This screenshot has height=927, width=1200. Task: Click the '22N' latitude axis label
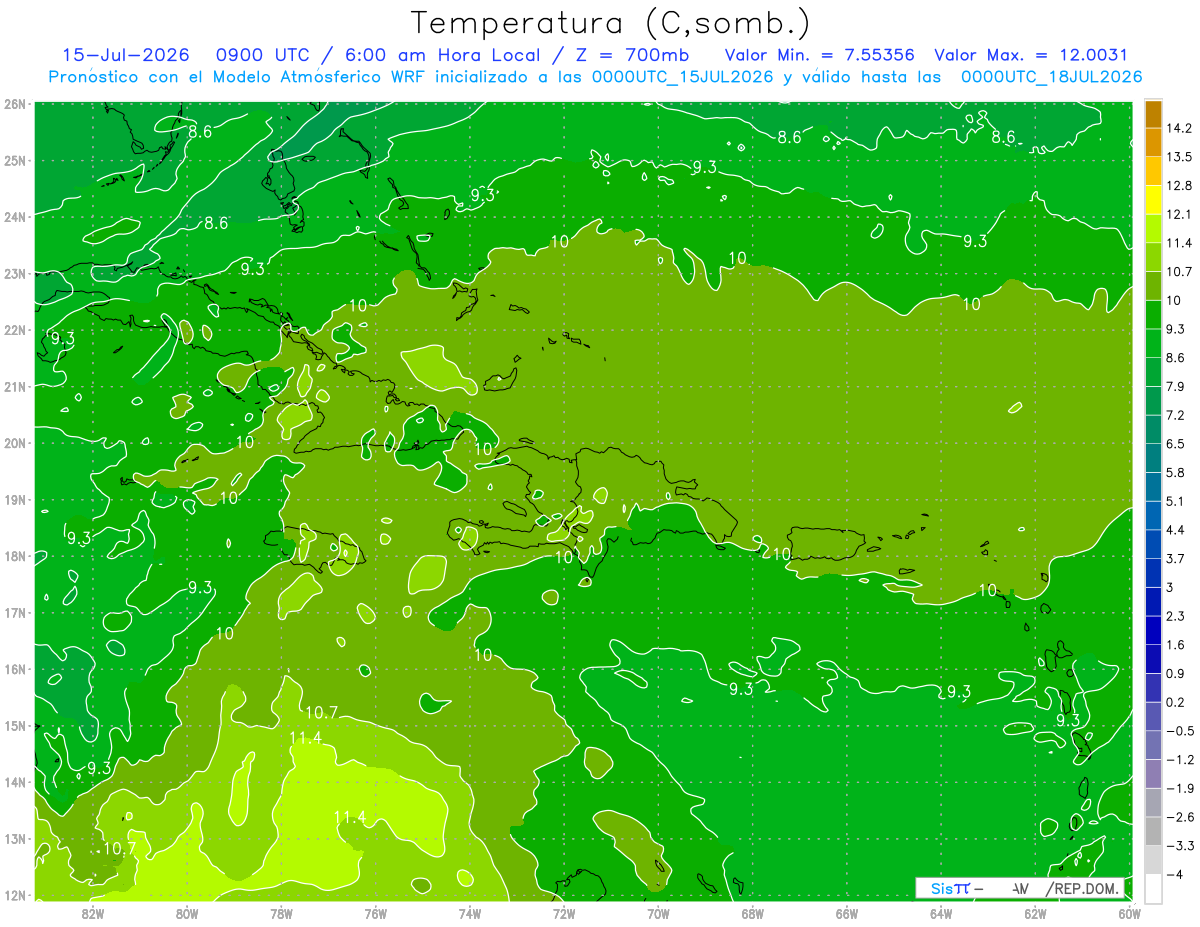coord(16,330)
